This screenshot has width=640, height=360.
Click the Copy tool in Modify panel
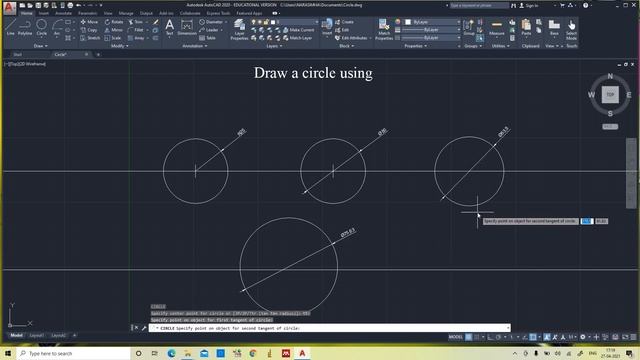[x=89, y=30]
